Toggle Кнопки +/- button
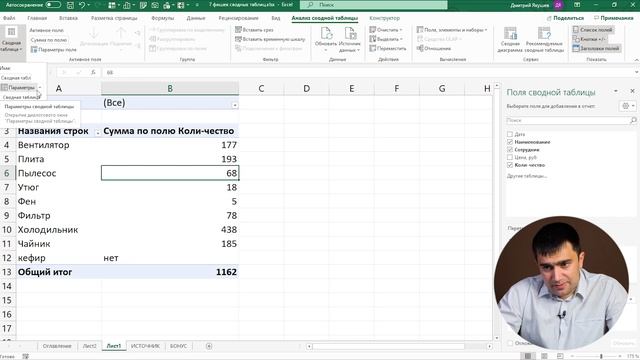 click(x=589, y=39)
